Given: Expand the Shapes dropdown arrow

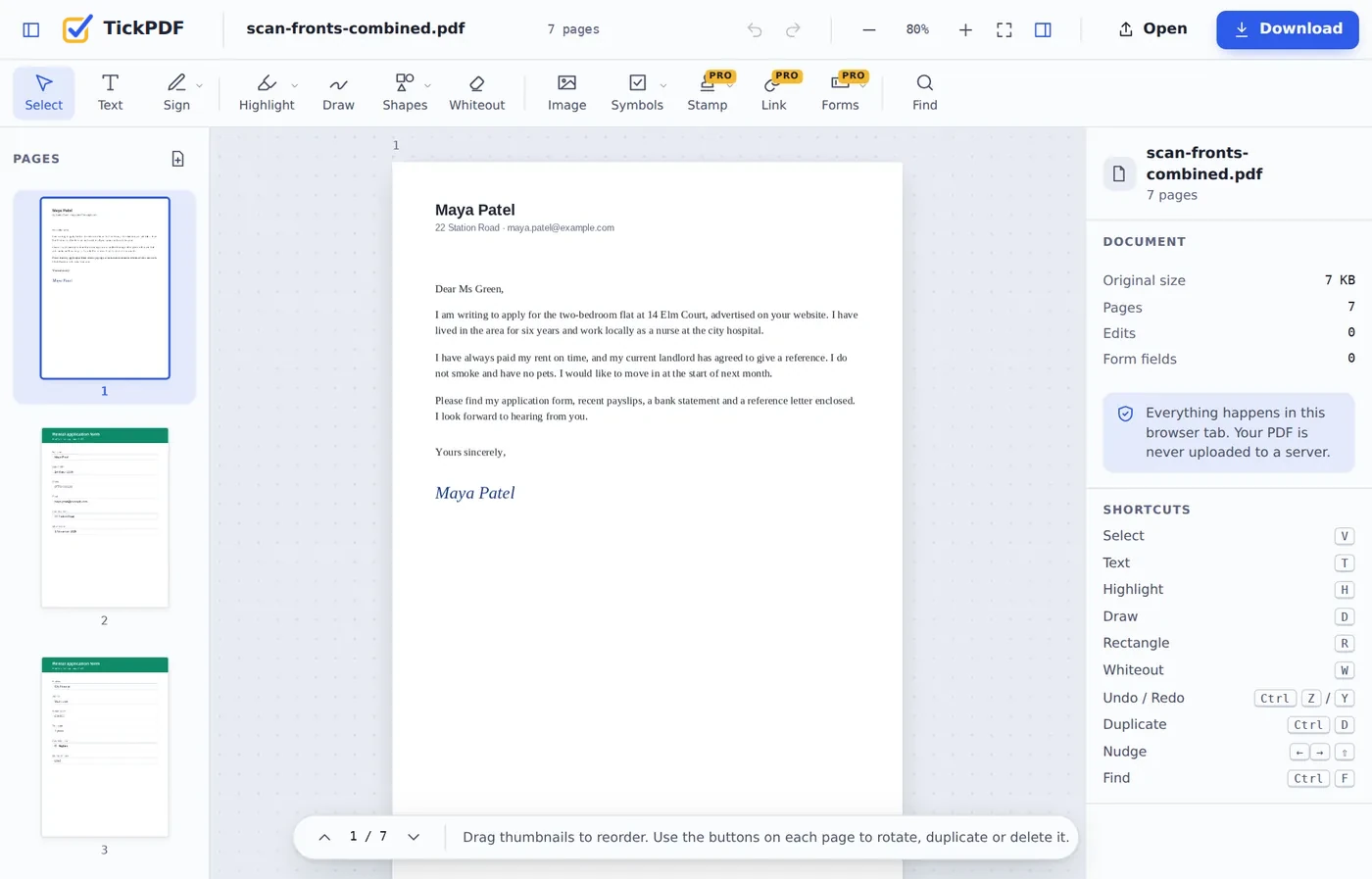Looking at the screenshot, I should click(x=428, y=85).
